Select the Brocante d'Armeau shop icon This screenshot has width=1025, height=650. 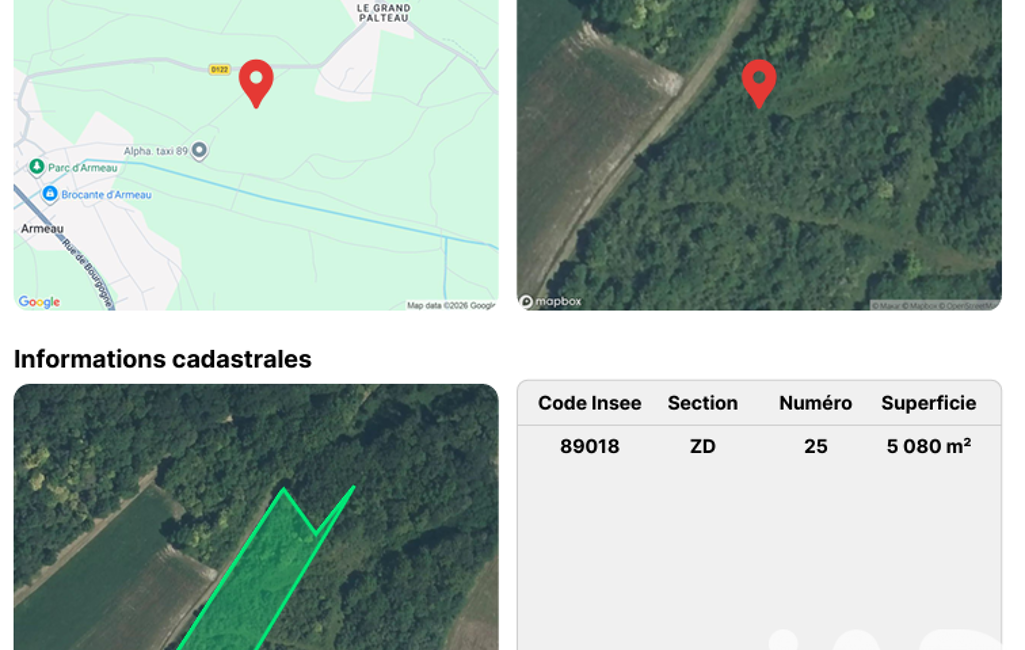[x=50, y=194]
